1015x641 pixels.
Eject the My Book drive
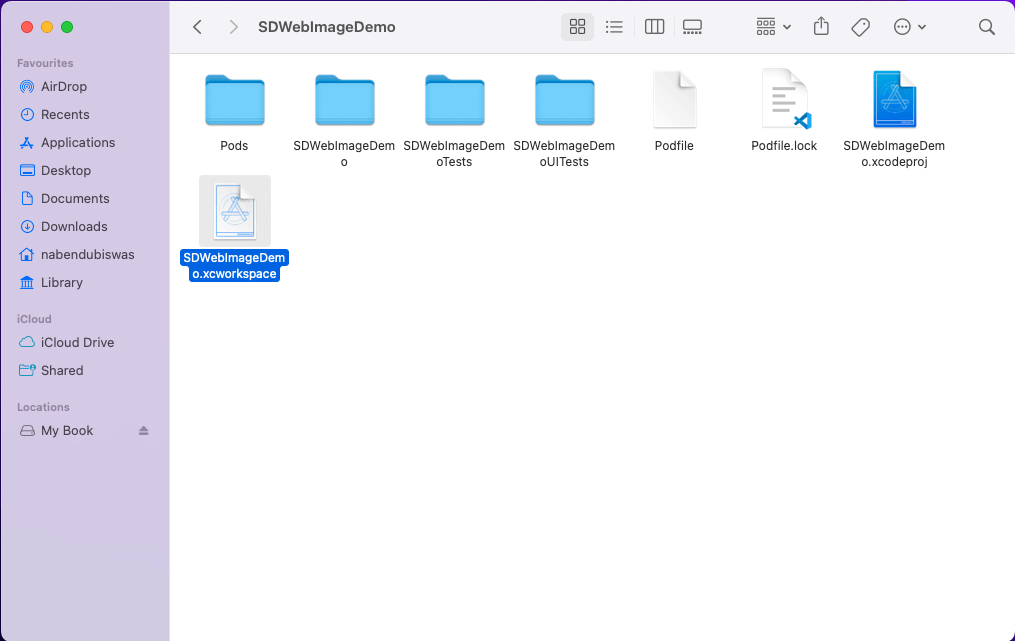tap(143, 431)
